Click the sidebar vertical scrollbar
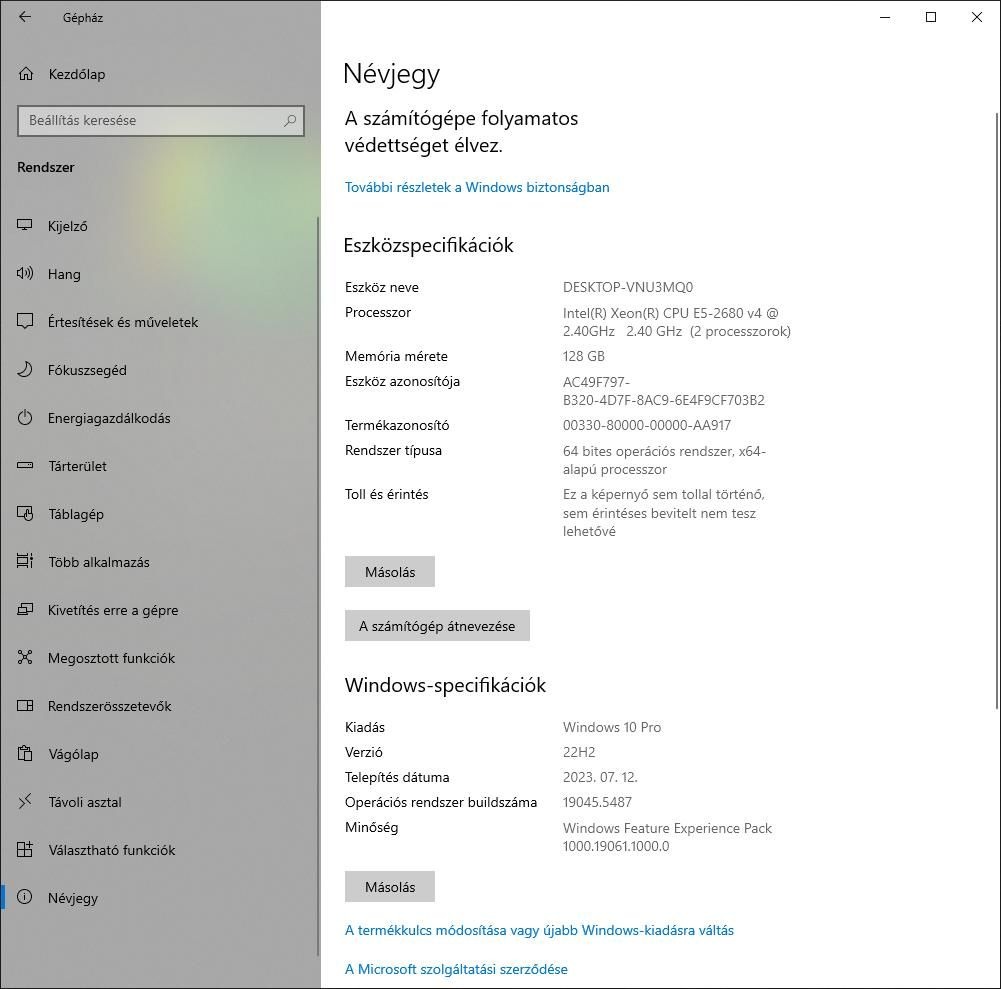Screen dimensions: 1001x989 (318, 584)
